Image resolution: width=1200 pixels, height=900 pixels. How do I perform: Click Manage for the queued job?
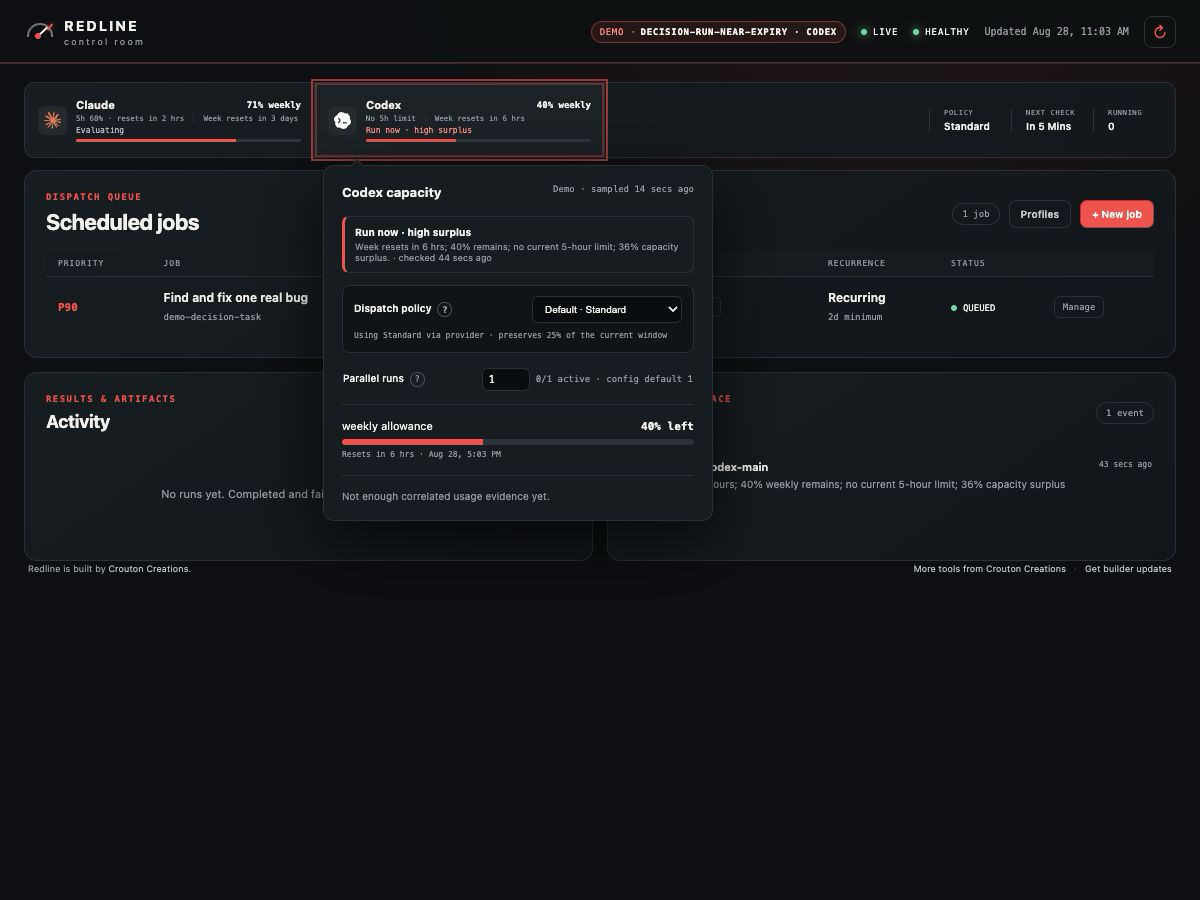(x=1079, y=307)
